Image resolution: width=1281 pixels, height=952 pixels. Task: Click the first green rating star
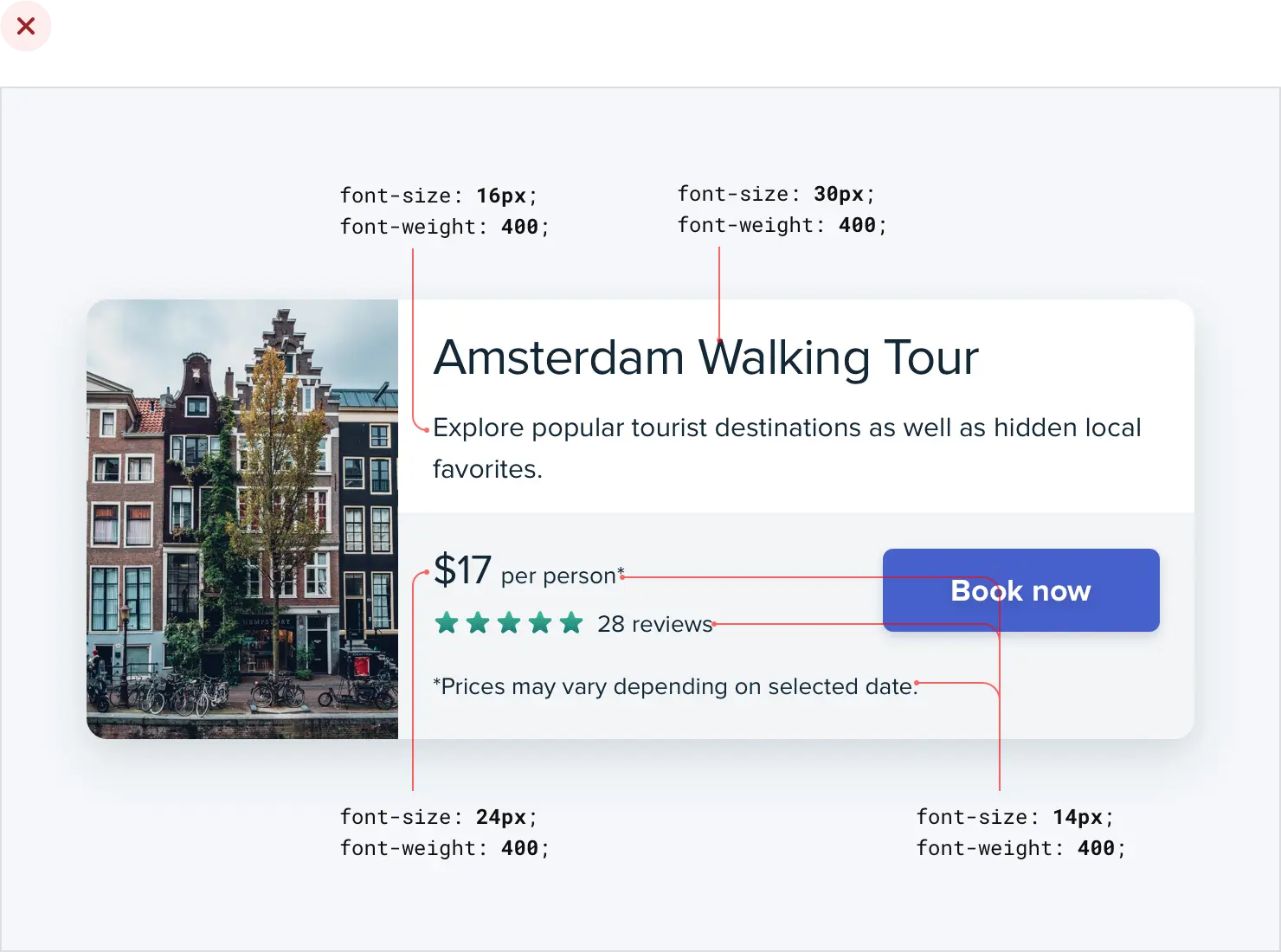447,623
